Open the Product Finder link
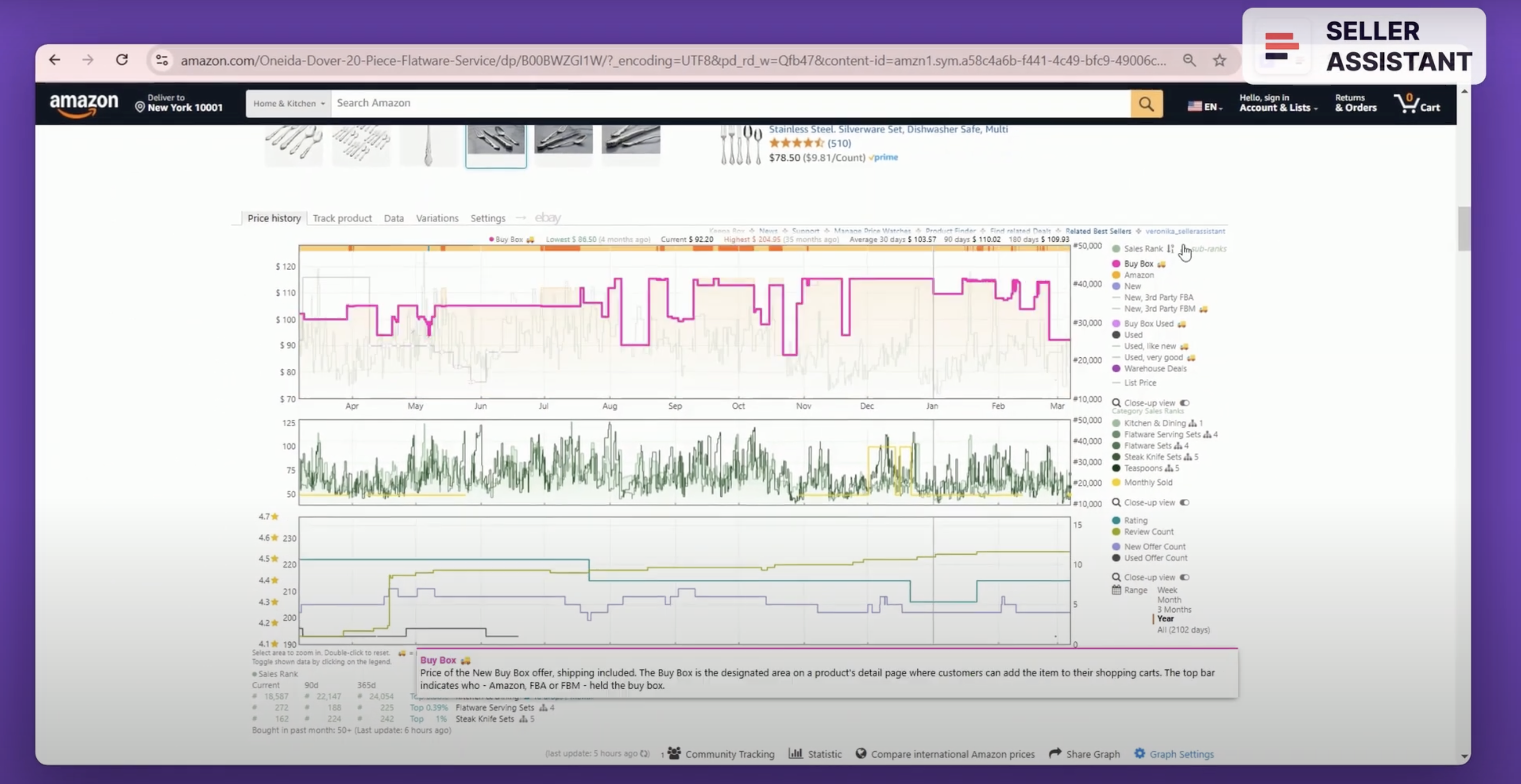 coord(949,231)
